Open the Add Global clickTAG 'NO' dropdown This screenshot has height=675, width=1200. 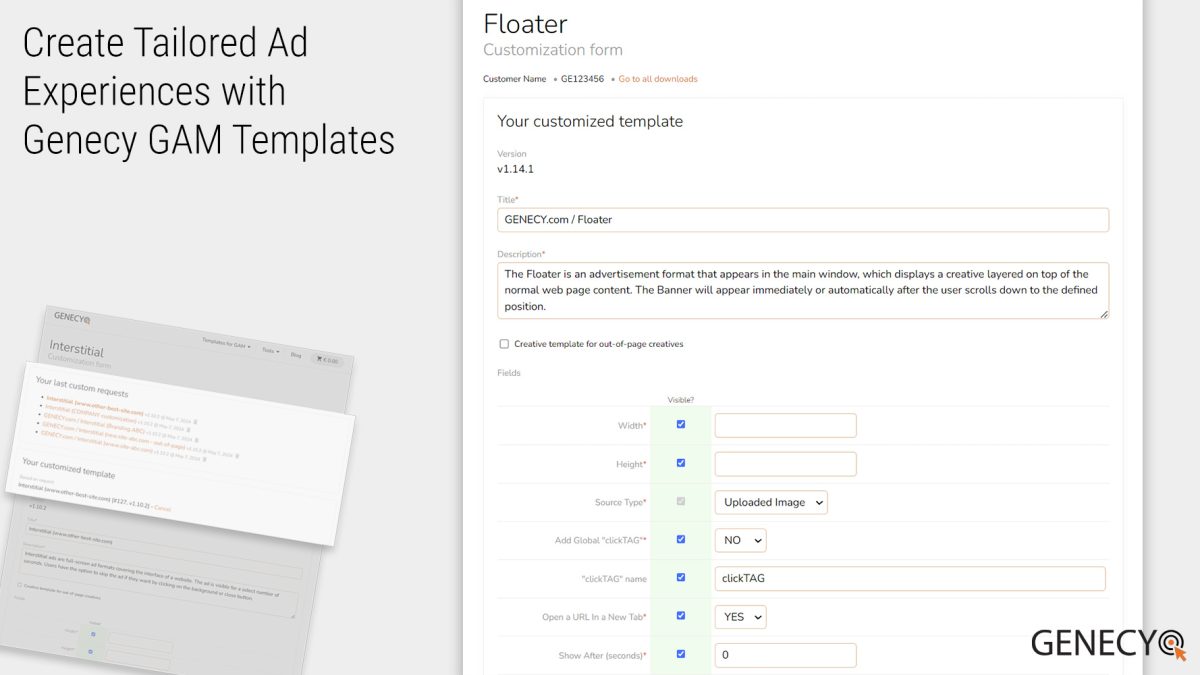tap(741, 540)
